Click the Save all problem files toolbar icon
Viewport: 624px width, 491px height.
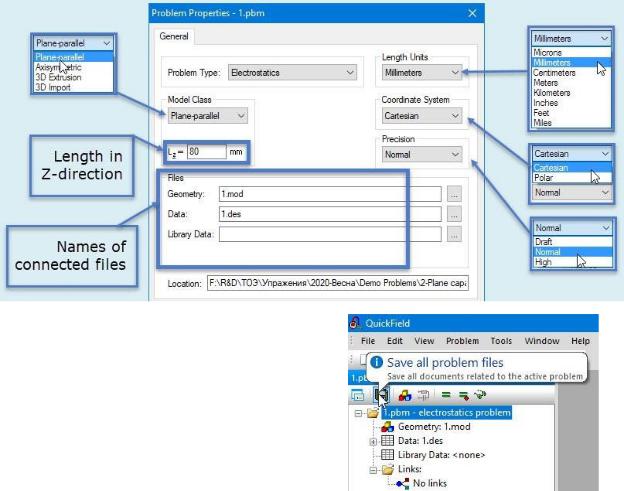[x=380, y=395]
